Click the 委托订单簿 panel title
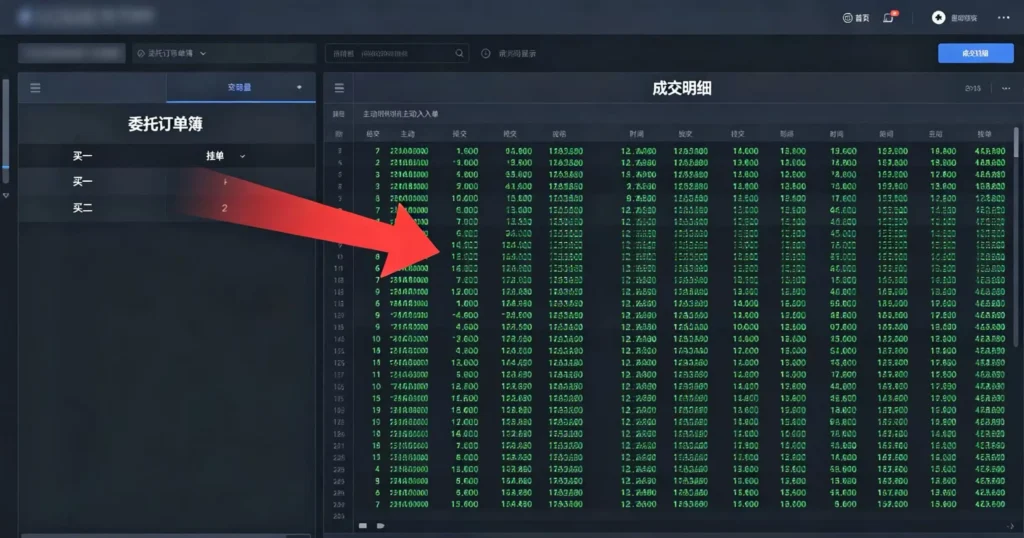1024x538 pixels. [165, 124]
